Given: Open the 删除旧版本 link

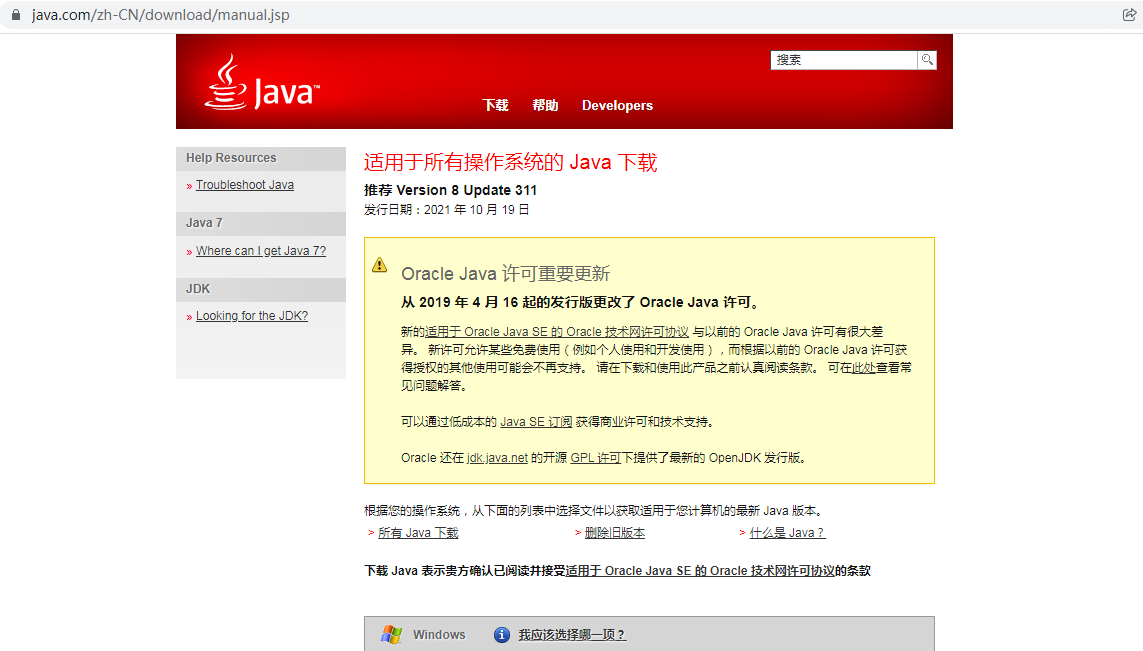Looking at the screenshot, I should point(615,533).
